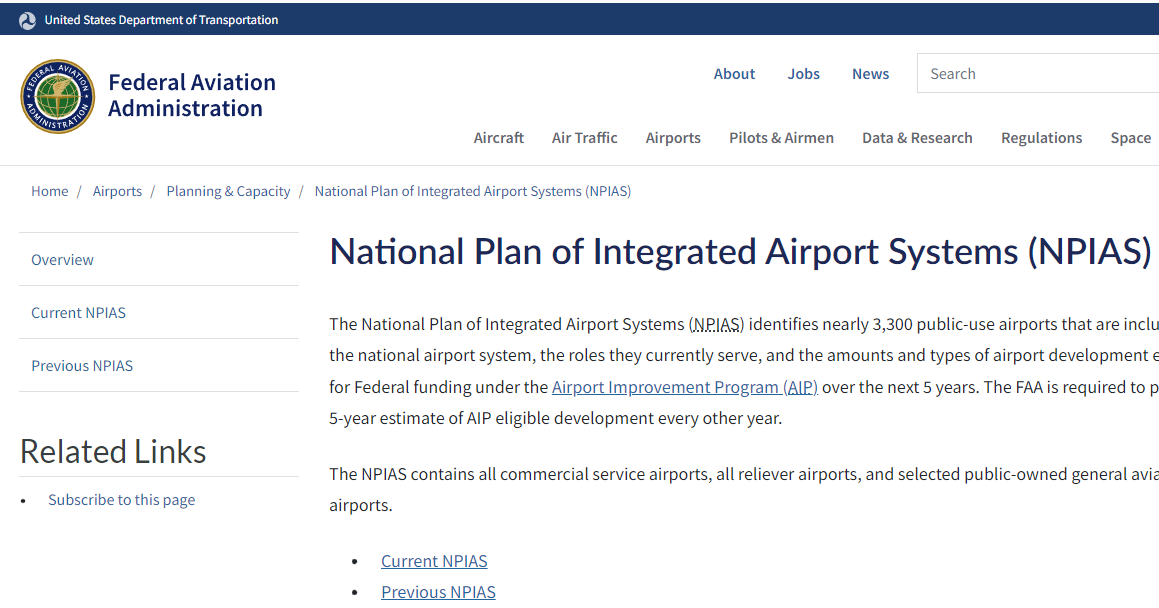Open the Space navigation menu
The image size is (1159, 608).
point(1130,138)
